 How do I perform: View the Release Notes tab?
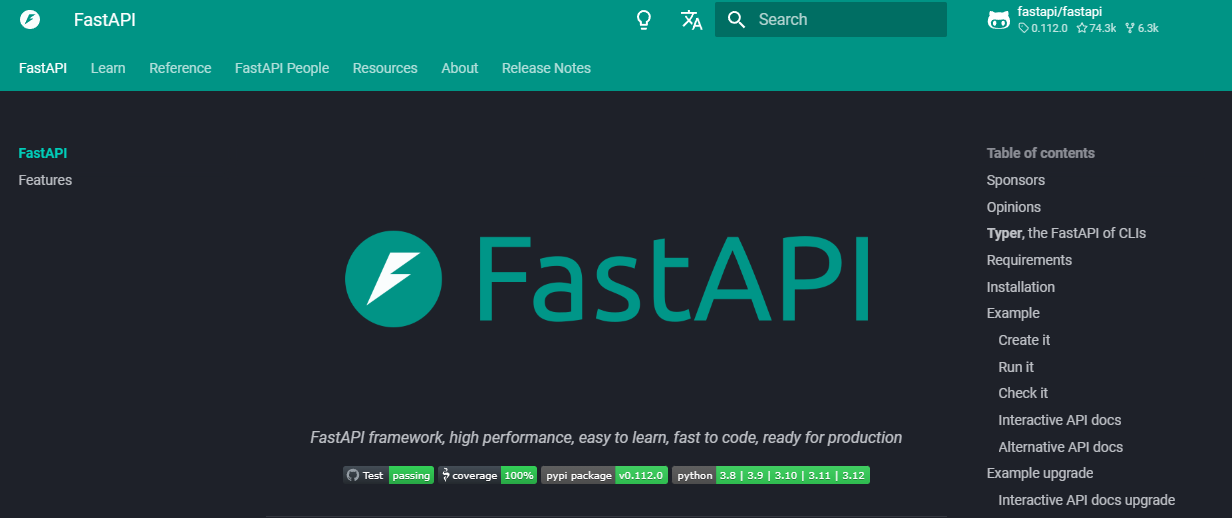546,68
